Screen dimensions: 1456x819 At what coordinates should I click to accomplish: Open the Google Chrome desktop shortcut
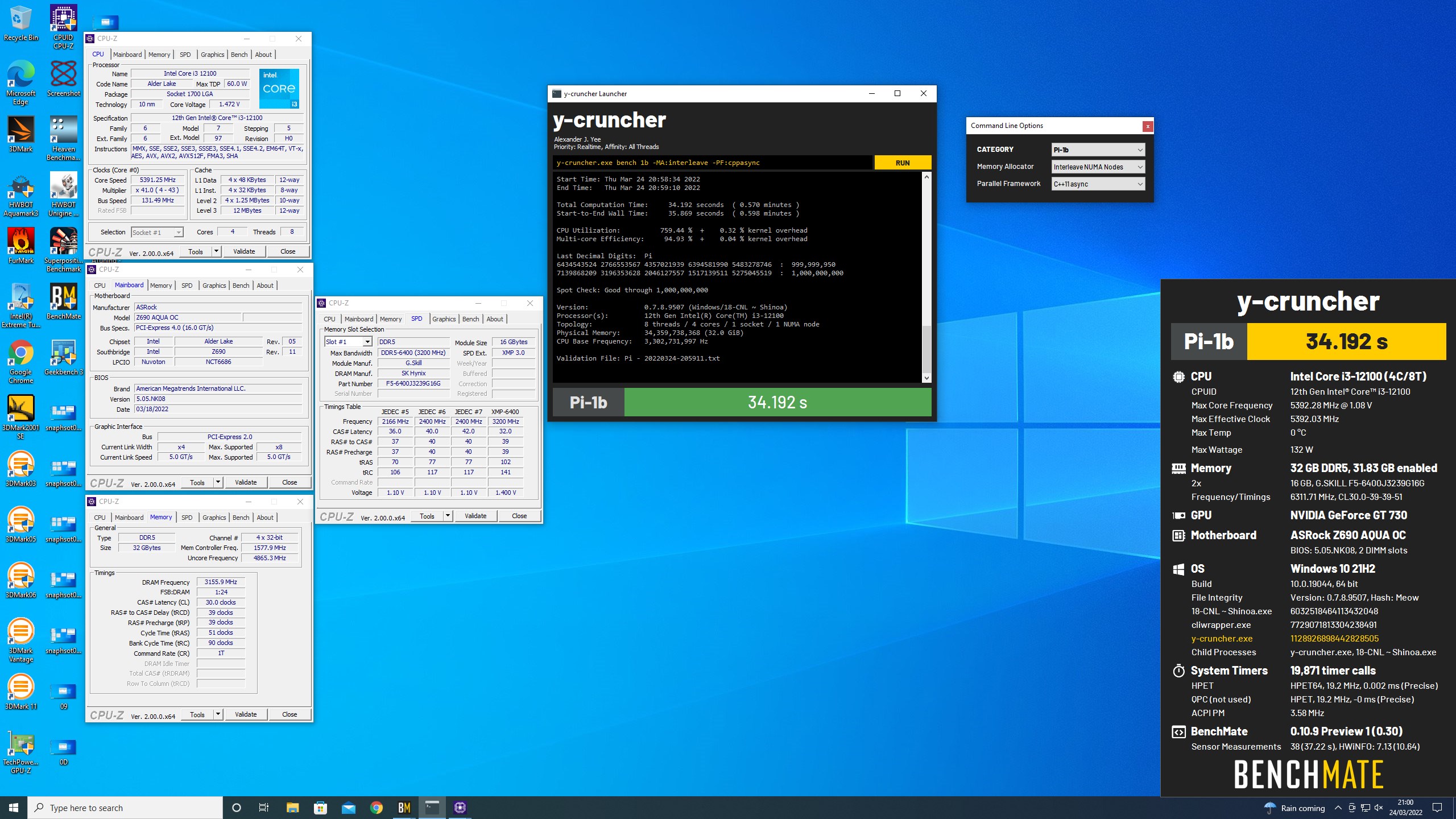click(x=20, y=362)
